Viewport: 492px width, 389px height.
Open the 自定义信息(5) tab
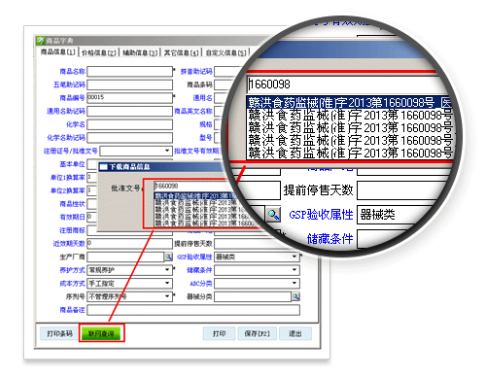[226, 53]
